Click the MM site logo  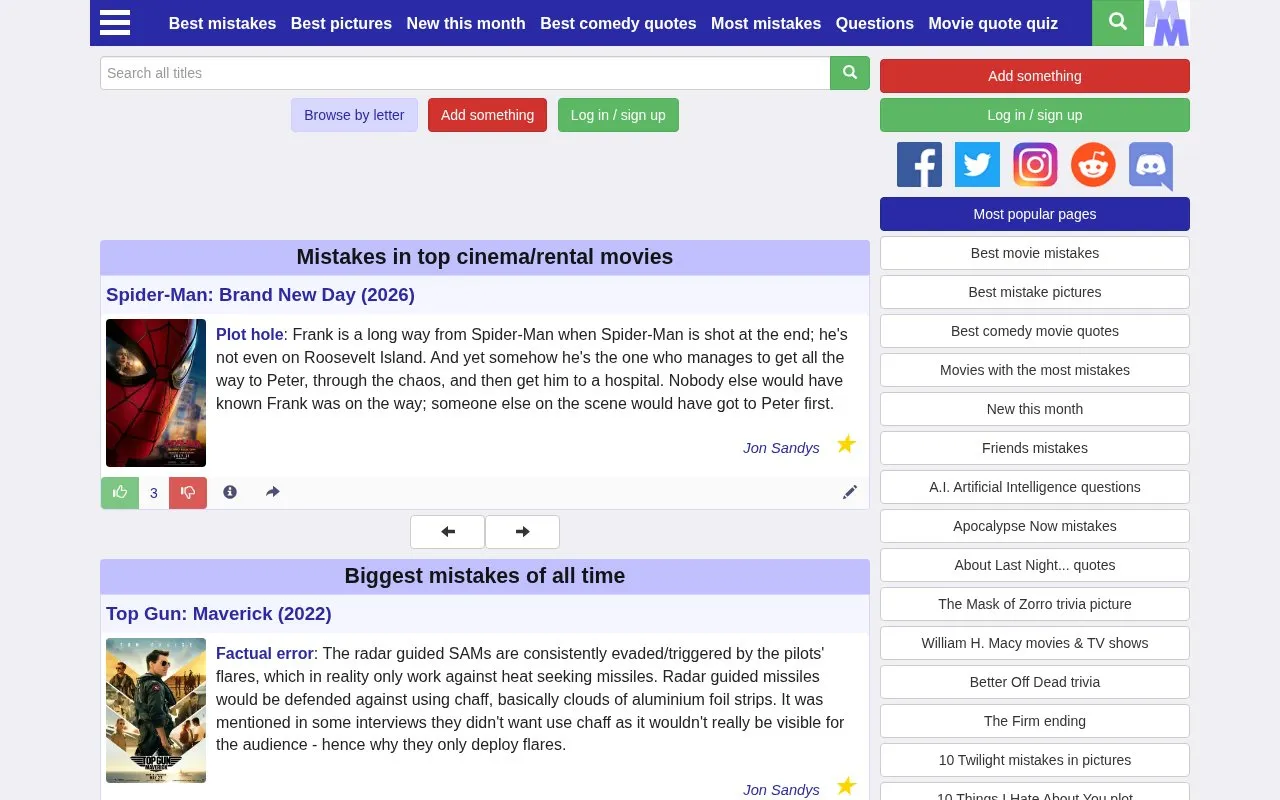pos(1167,23)
